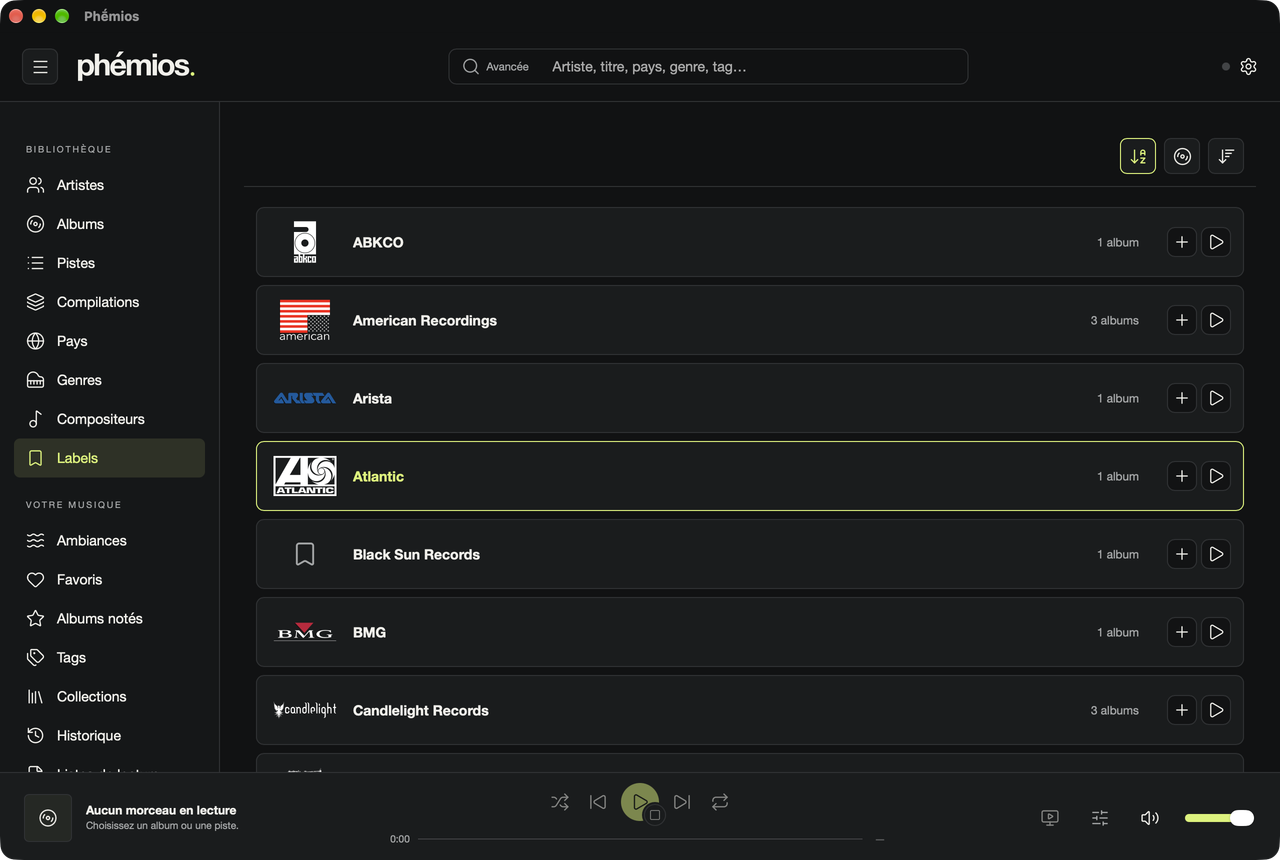Image resolution: width=1280 pixels, height=860 pixels.
Task: Click the playback progress bar
Action: tap(640, 839)
